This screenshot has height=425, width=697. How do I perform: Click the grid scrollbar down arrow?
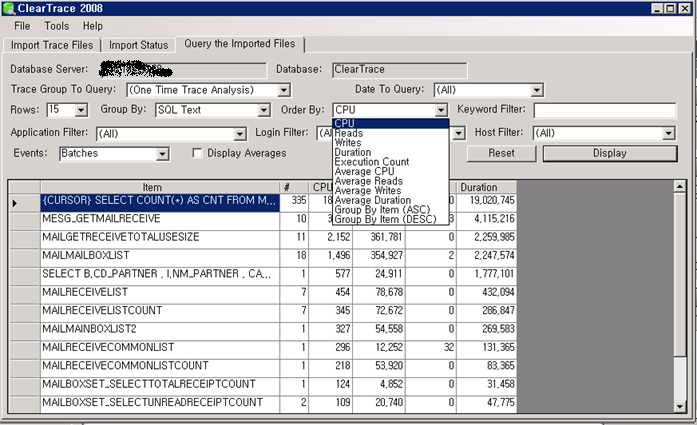pyautogui.click(x=680, y=406)
